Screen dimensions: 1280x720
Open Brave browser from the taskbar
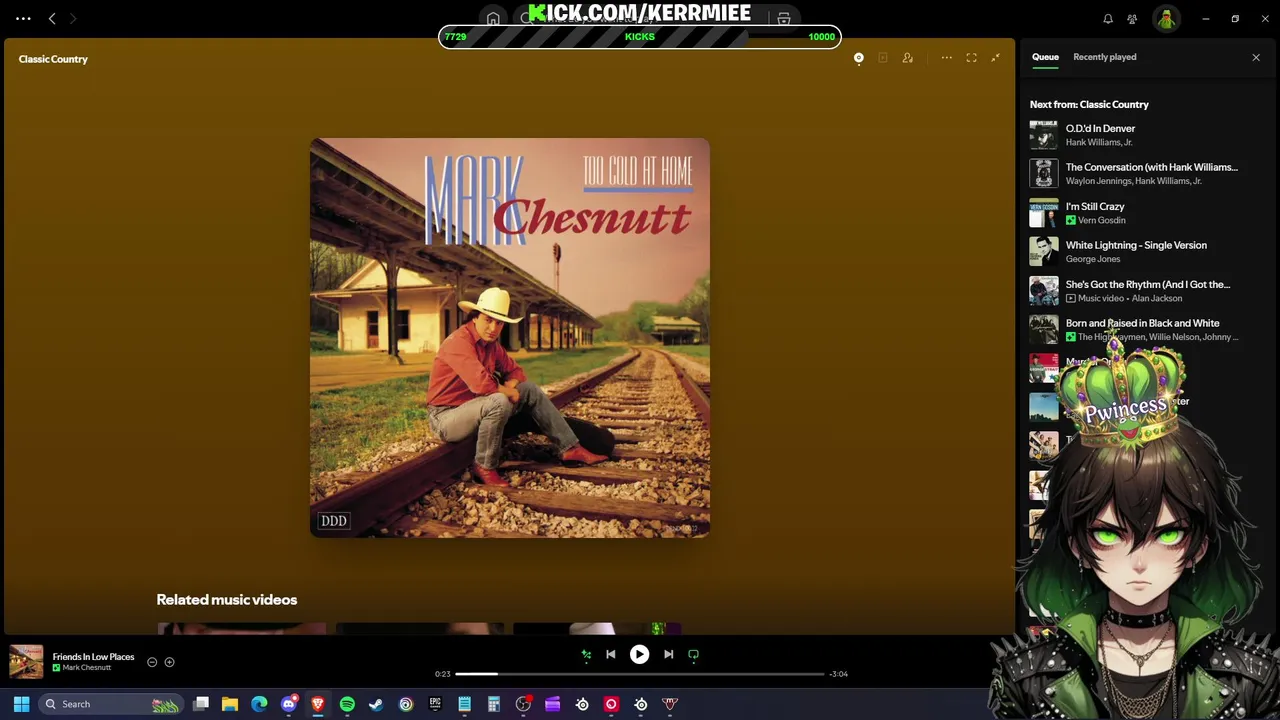click(318, 704)
